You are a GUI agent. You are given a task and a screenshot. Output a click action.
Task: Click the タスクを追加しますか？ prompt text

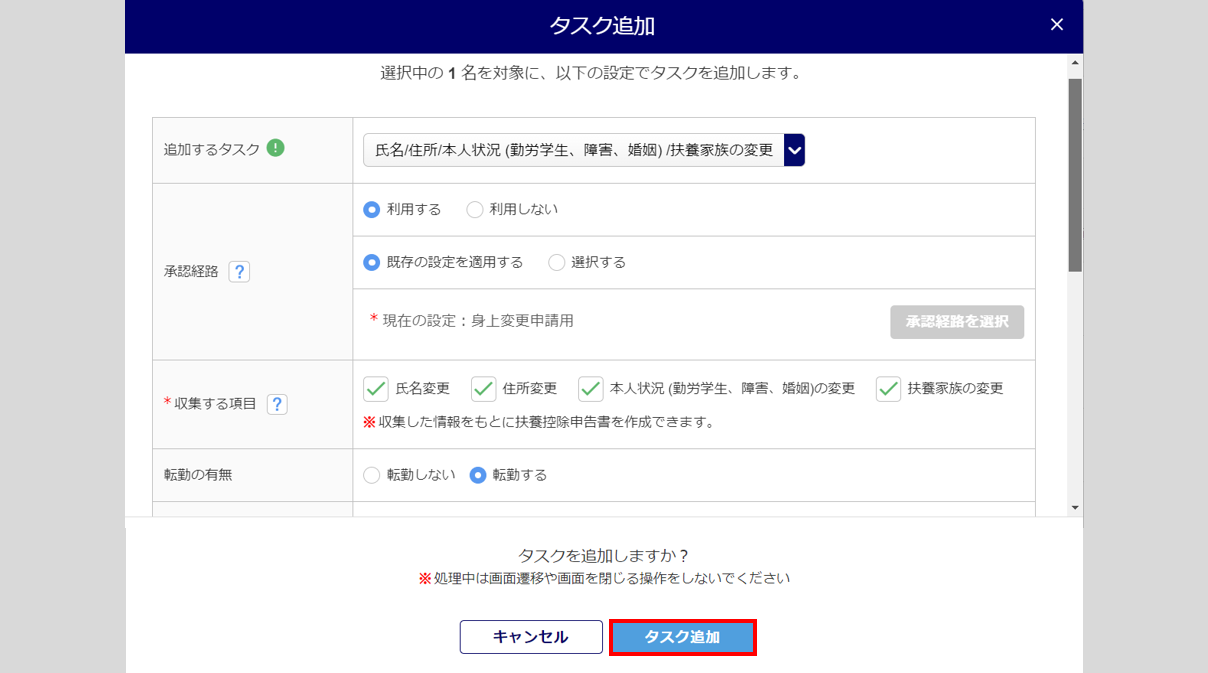(x=604, y=556)
